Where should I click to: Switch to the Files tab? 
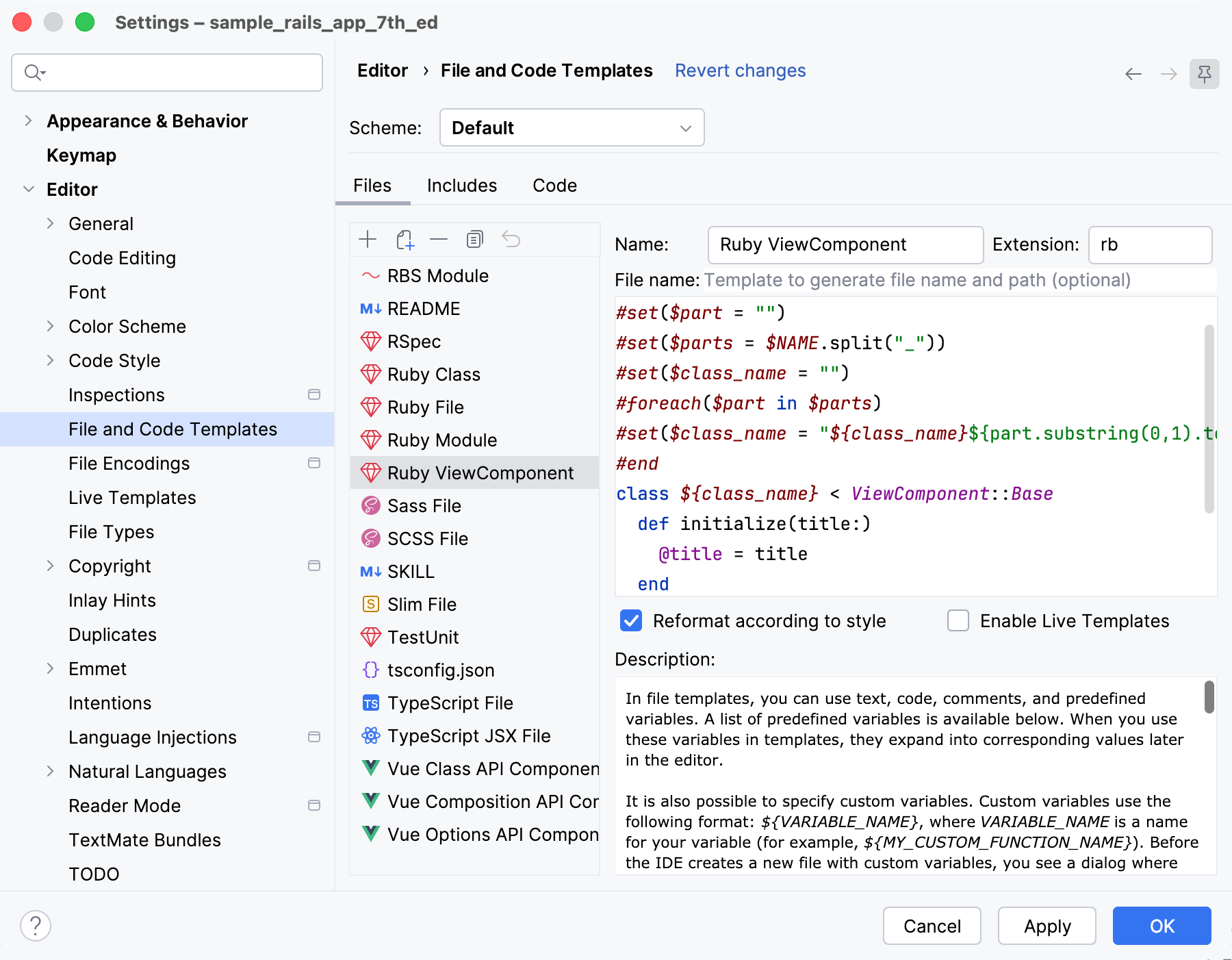pos(372,186)
